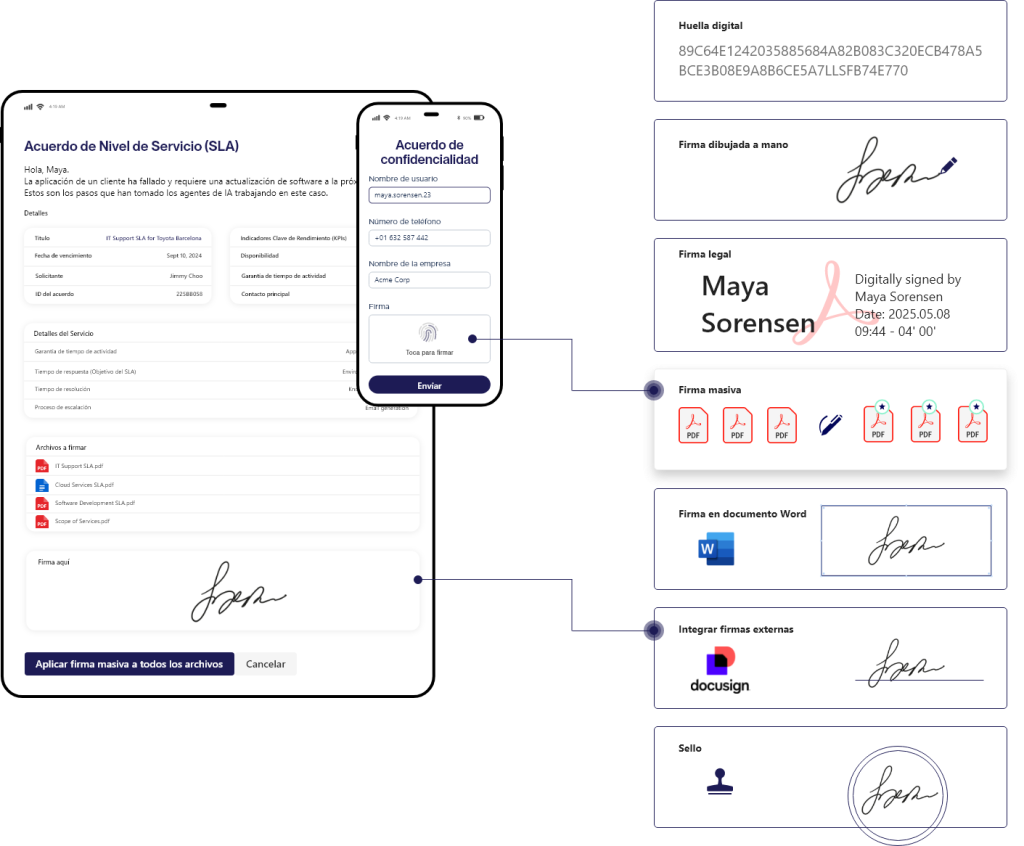Click the pen icon in Firma masiva
The height and width of the screenshot is (846, 1024).
[829, 425]
